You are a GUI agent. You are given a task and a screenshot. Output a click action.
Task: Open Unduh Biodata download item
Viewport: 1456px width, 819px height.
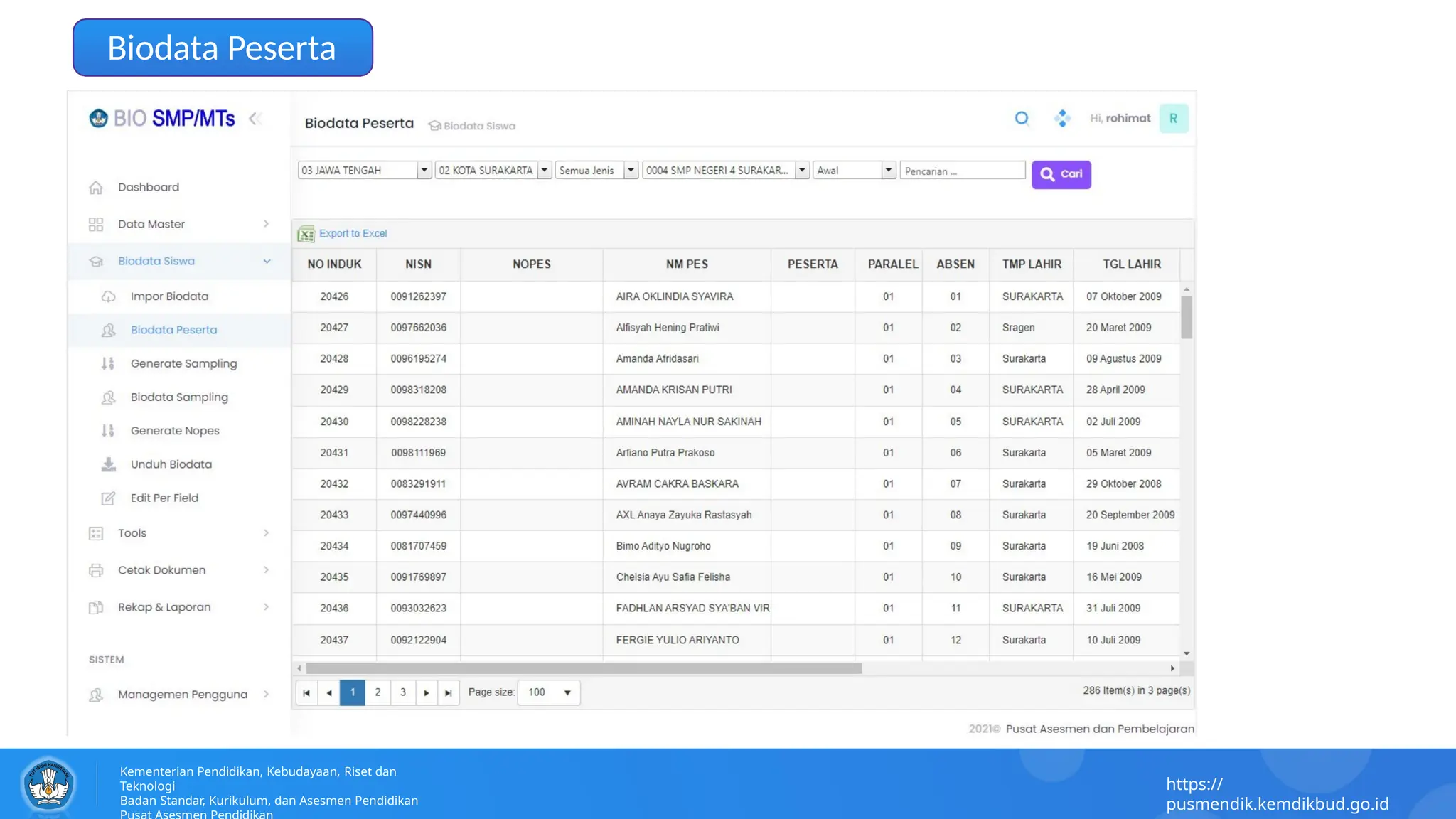171,464
